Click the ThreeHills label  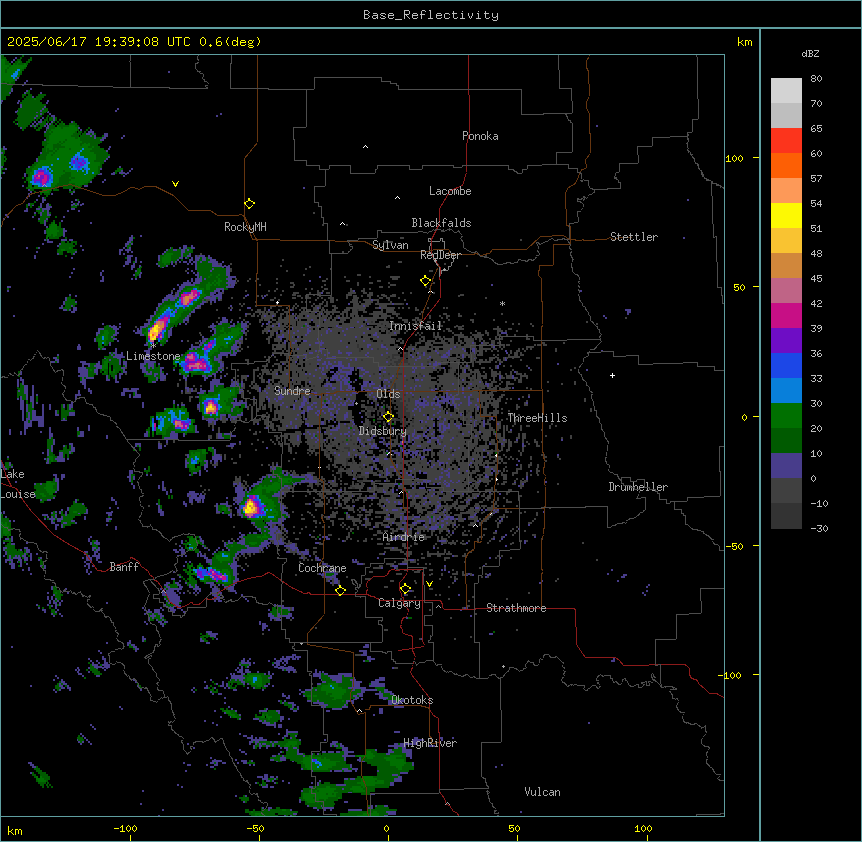pyautogui.click(x=537, y=418)
